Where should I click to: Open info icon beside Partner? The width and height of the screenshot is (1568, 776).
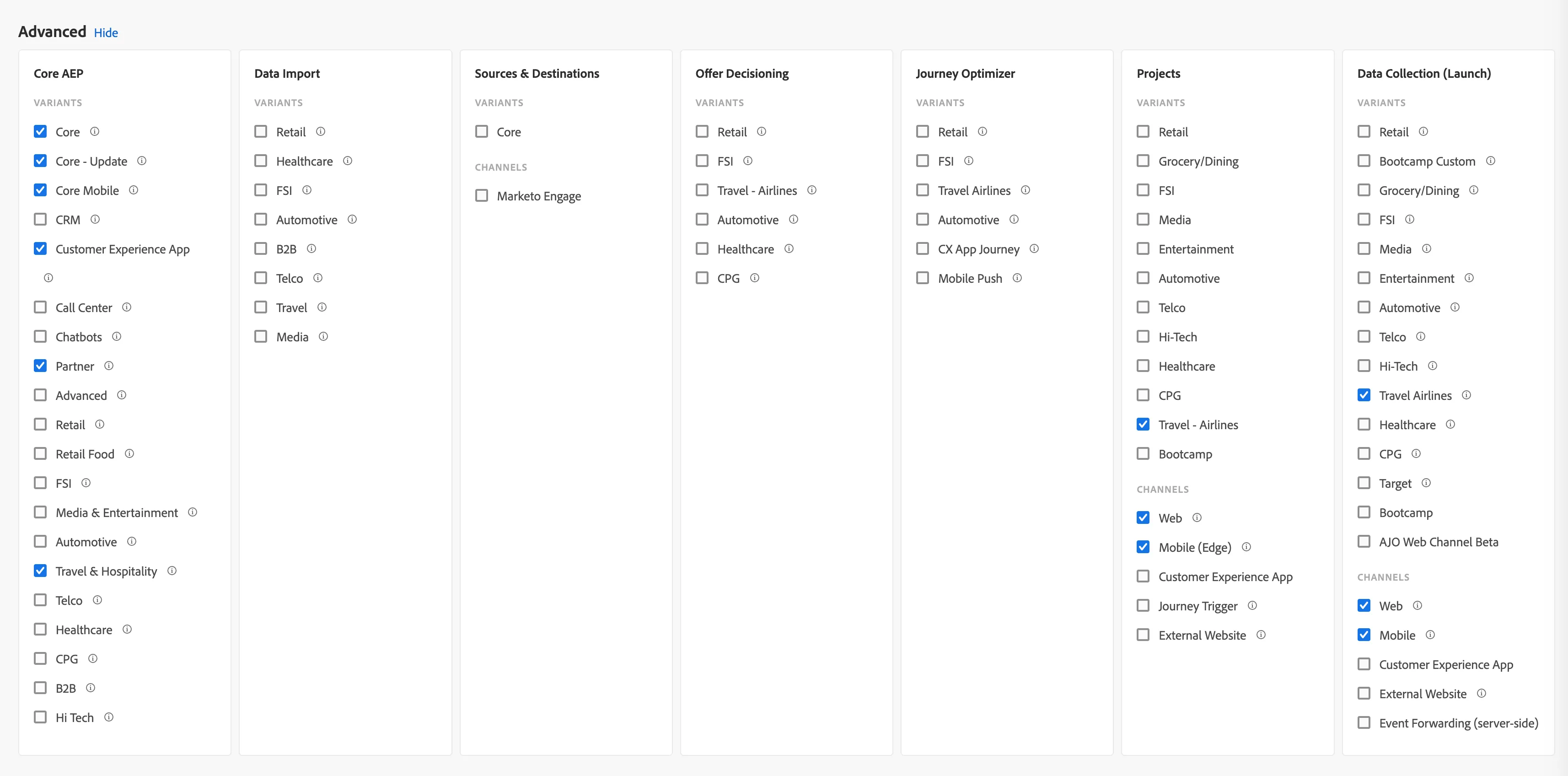coord(108,366)
